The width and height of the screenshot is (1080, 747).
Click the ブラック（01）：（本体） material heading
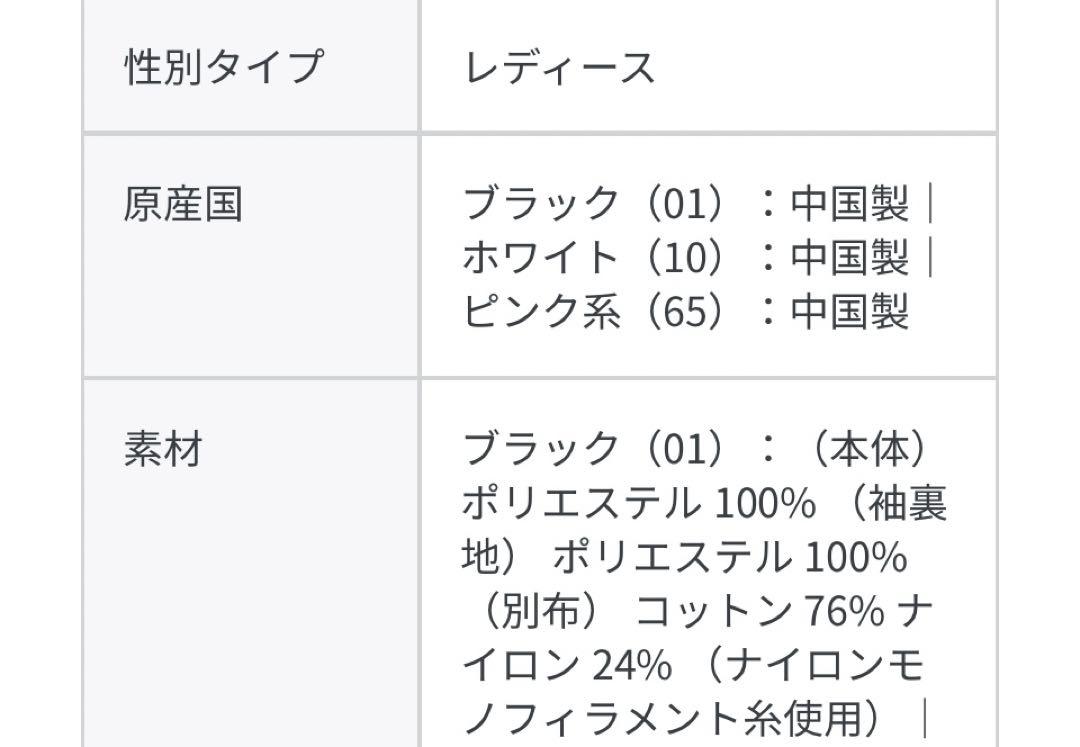698,448
